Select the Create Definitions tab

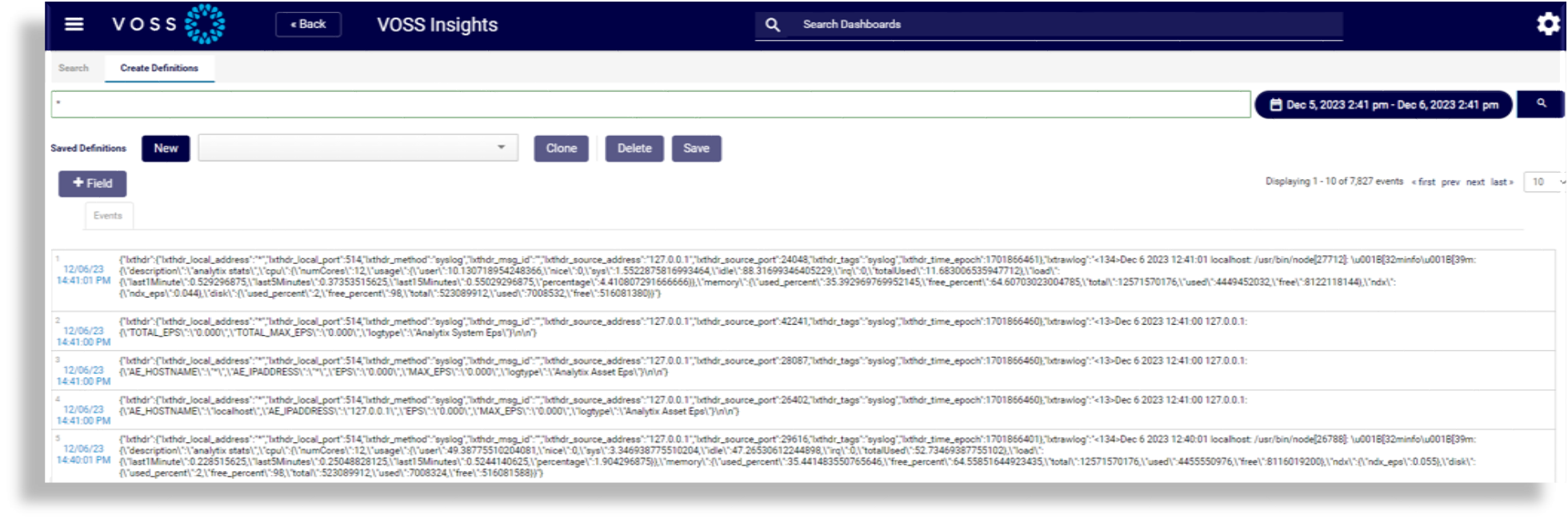(159, 68)
